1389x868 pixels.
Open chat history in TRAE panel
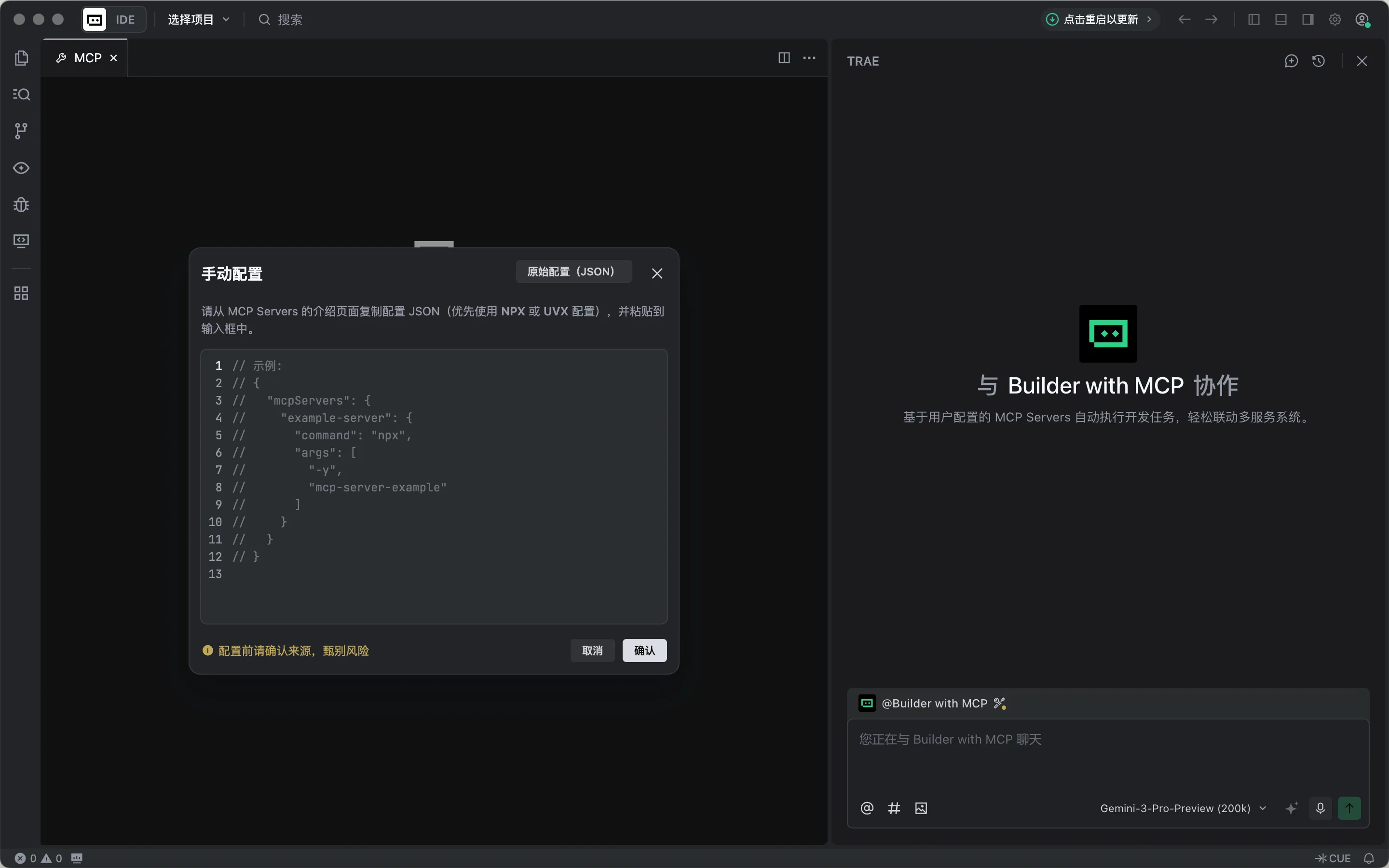click(x=1319, y=61)
